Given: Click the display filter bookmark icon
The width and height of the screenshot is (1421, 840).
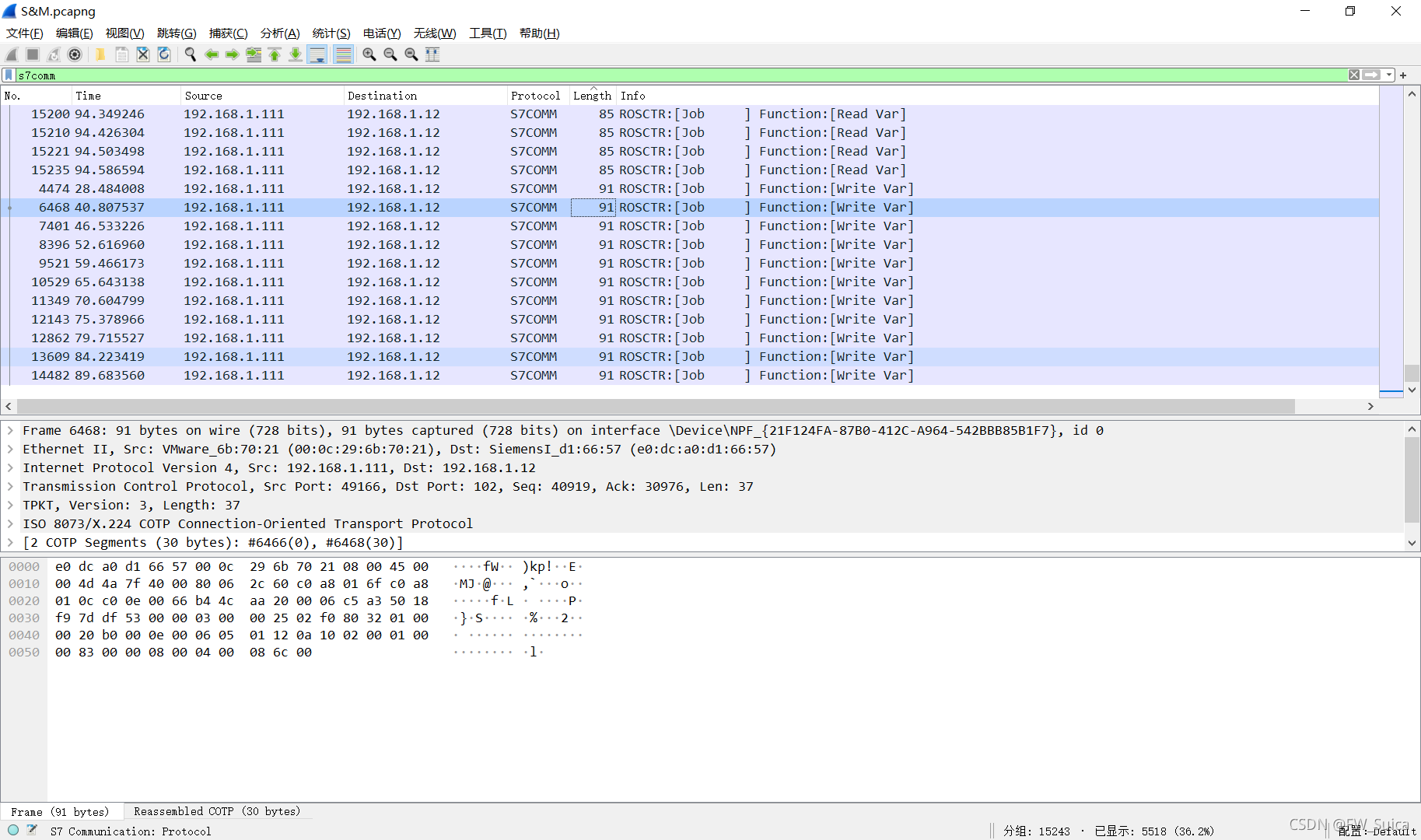Looking at the screenshot, I should [x=9, y=75].
